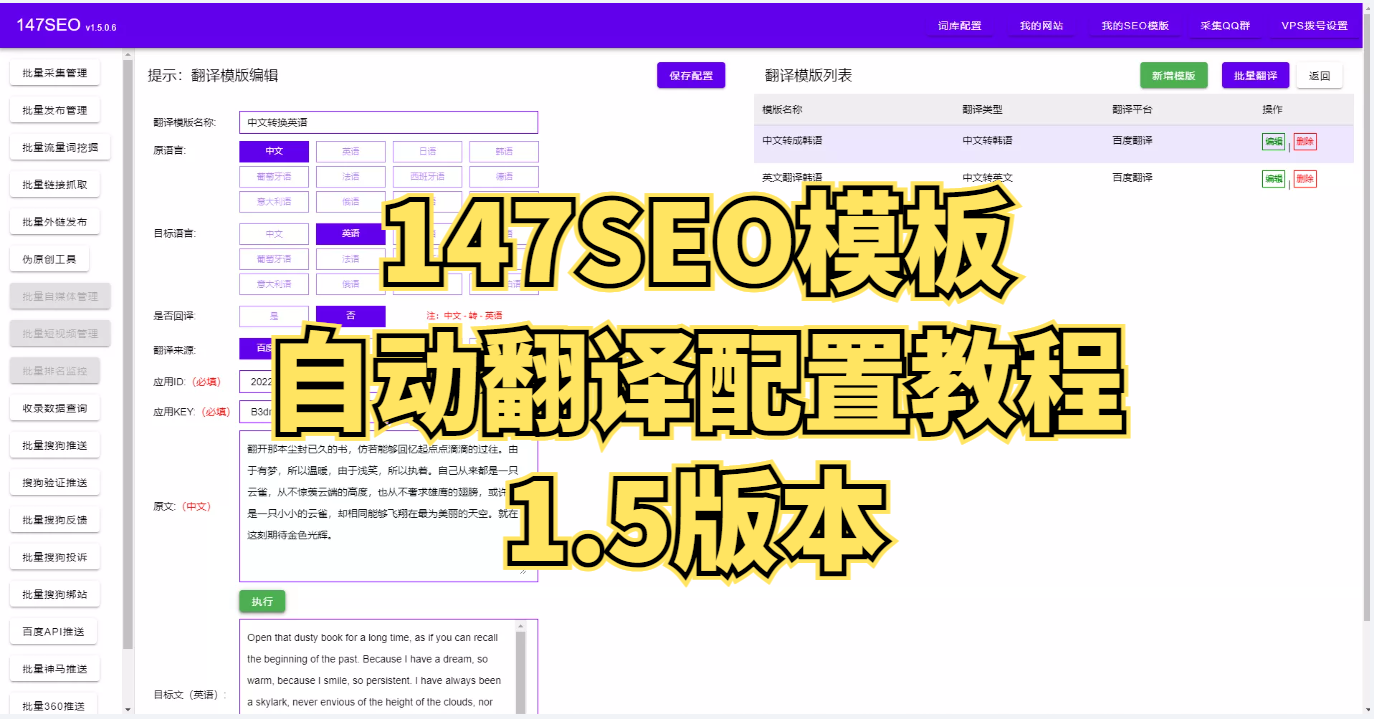Click the 翻译平台 column header

(1132, 110)
